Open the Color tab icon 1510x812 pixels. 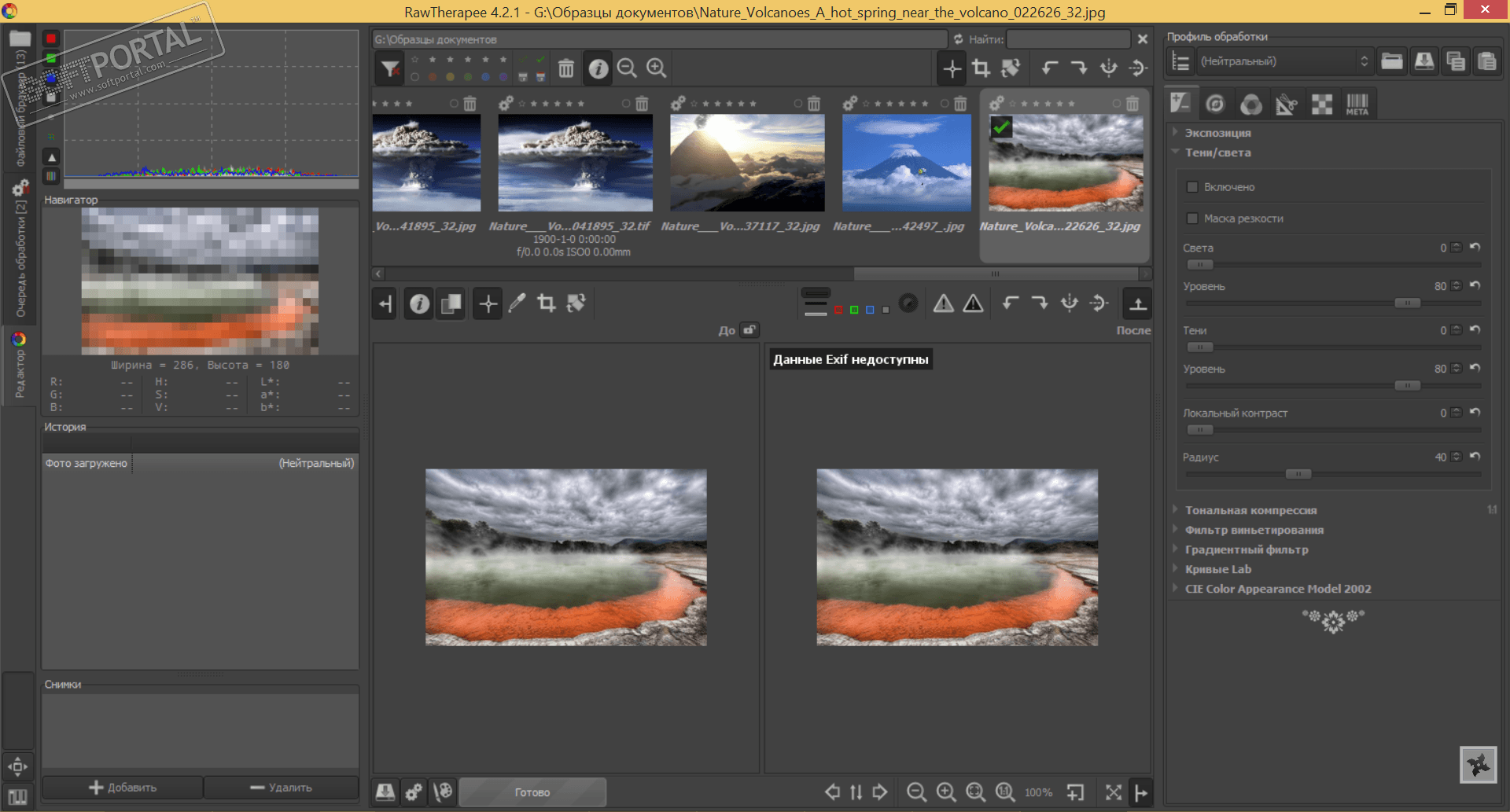pos(1250,104)
